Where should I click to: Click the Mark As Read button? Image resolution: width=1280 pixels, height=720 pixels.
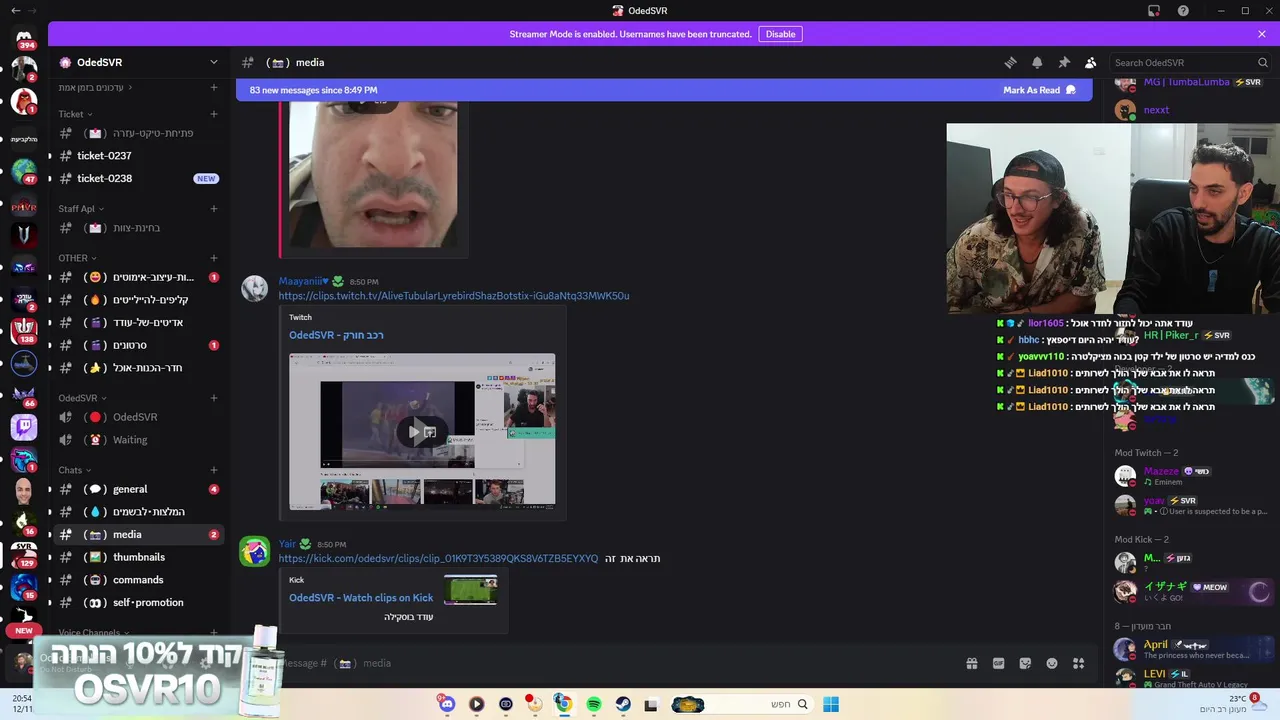1039,90
